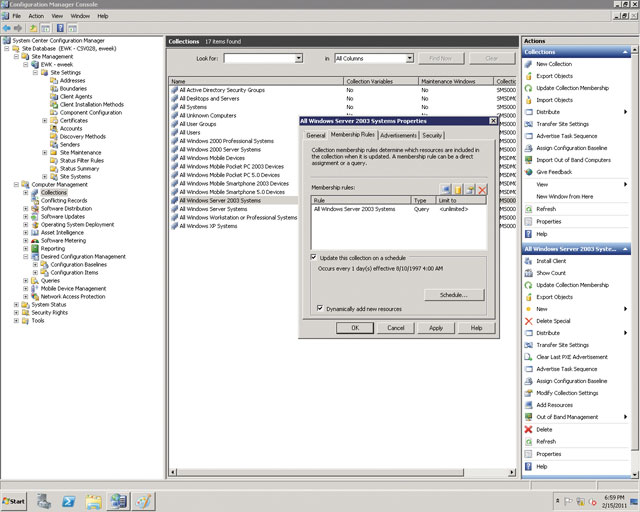Select the Boundaries tree item
This screenshot has height=512, width=640.
73,89
